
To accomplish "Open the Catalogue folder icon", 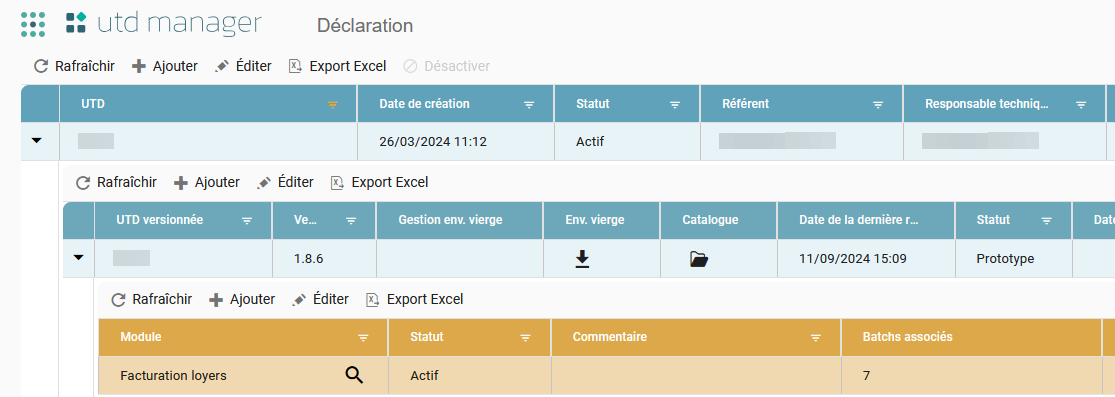I will pos(699,260).
